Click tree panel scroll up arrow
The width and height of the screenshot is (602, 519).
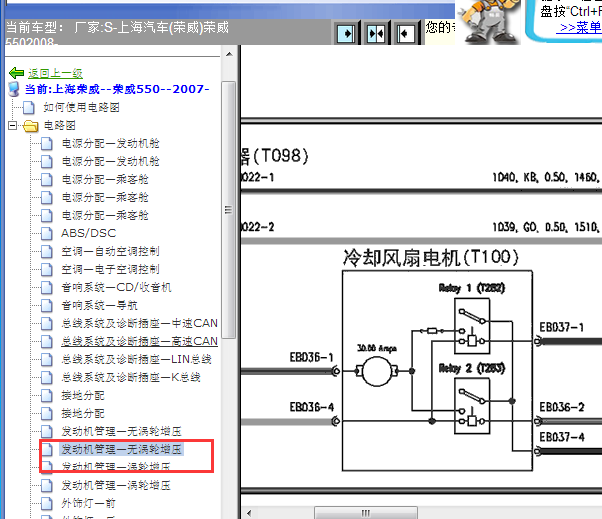(229, 54)
